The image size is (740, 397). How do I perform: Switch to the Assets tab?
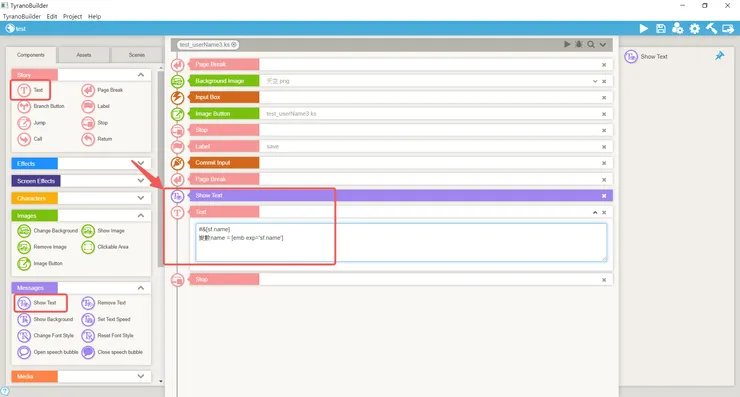pos(84,55)
